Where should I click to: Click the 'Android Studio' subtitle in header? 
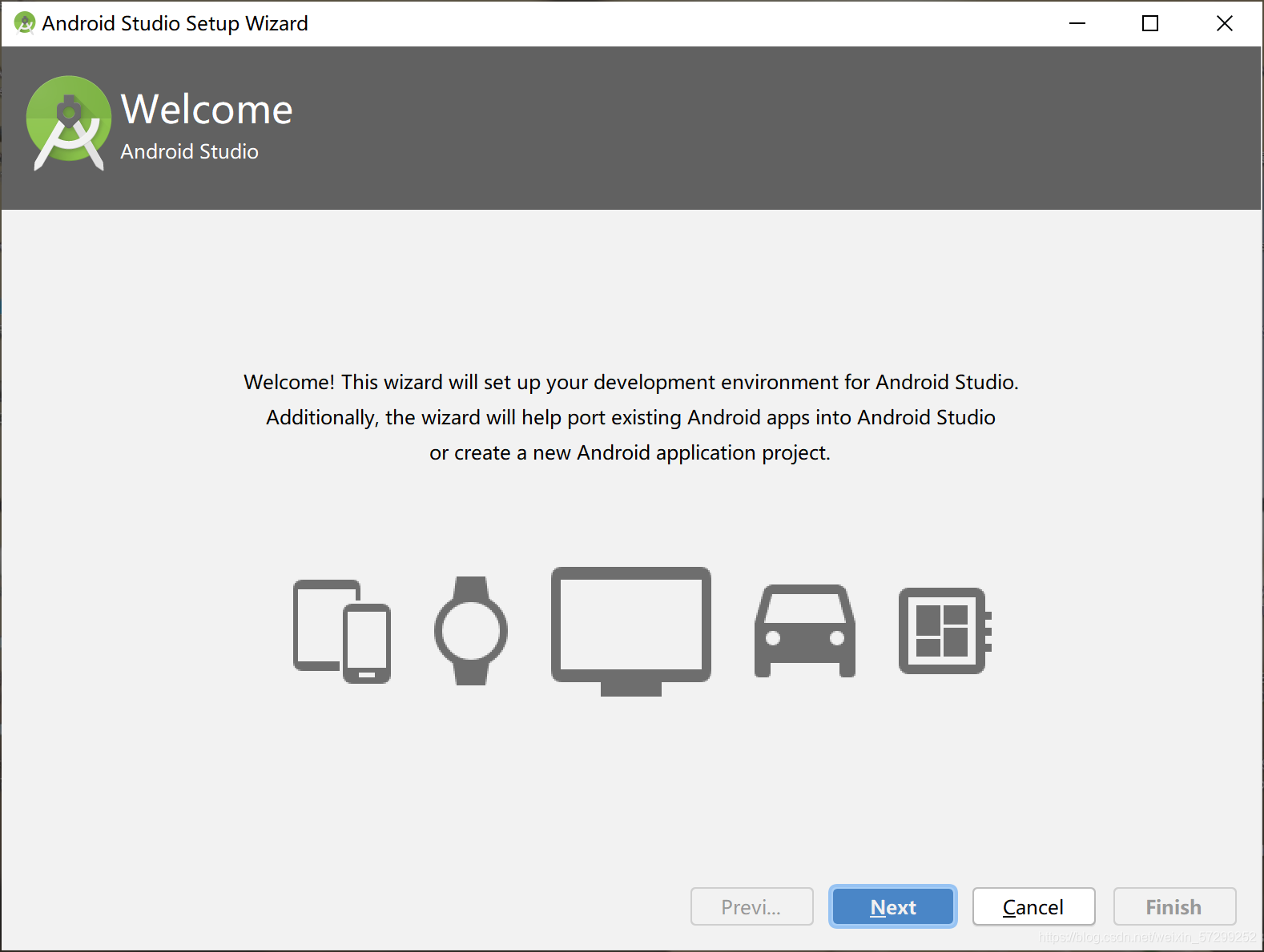(x=190, y=151)
